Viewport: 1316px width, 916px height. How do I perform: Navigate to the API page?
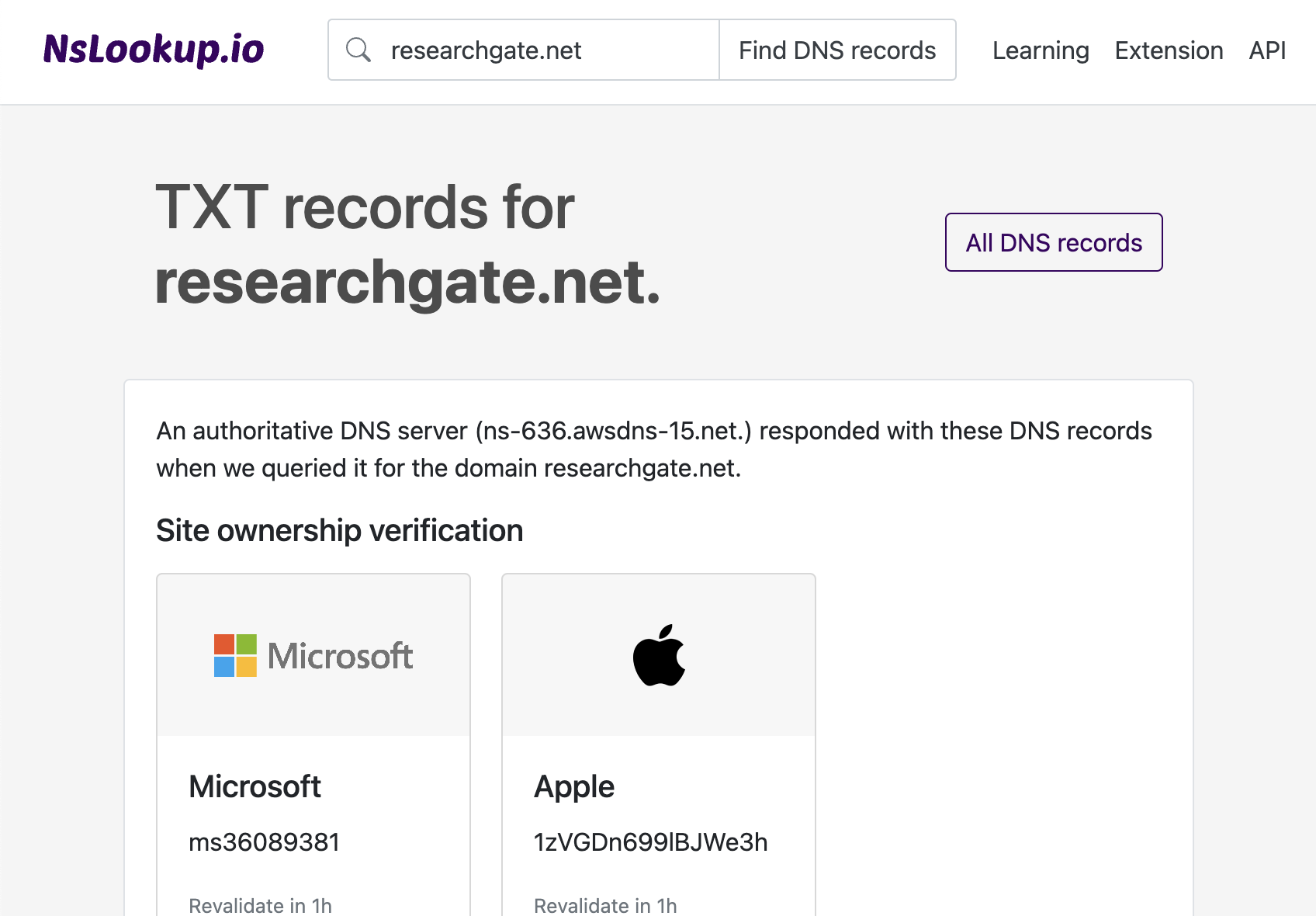(1266, 50)
